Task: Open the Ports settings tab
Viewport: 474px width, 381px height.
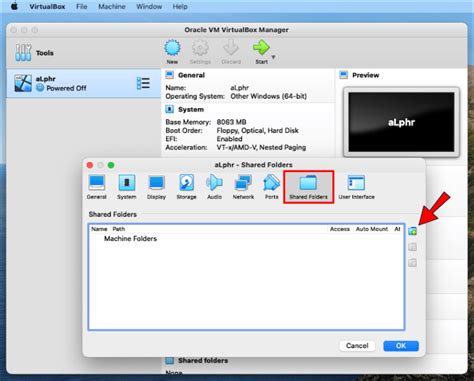Action: [x=272, y=187]
